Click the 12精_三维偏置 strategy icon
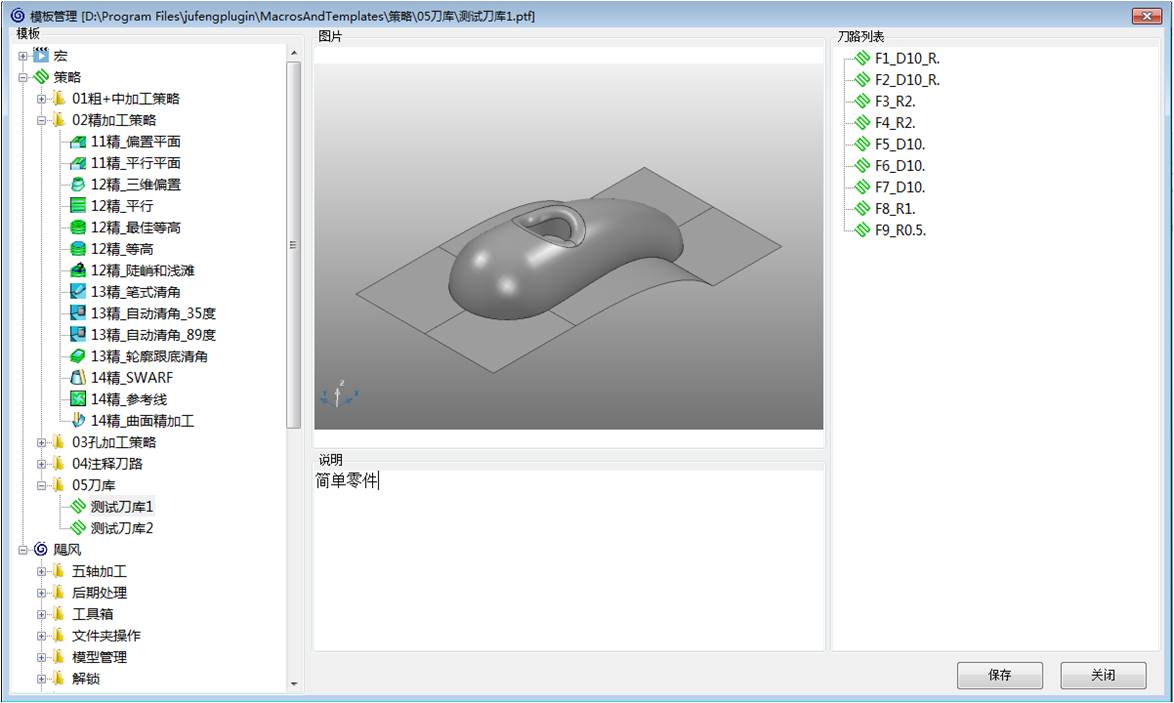Viewport: 1174px width, 703px height. (x=78, y=184)
